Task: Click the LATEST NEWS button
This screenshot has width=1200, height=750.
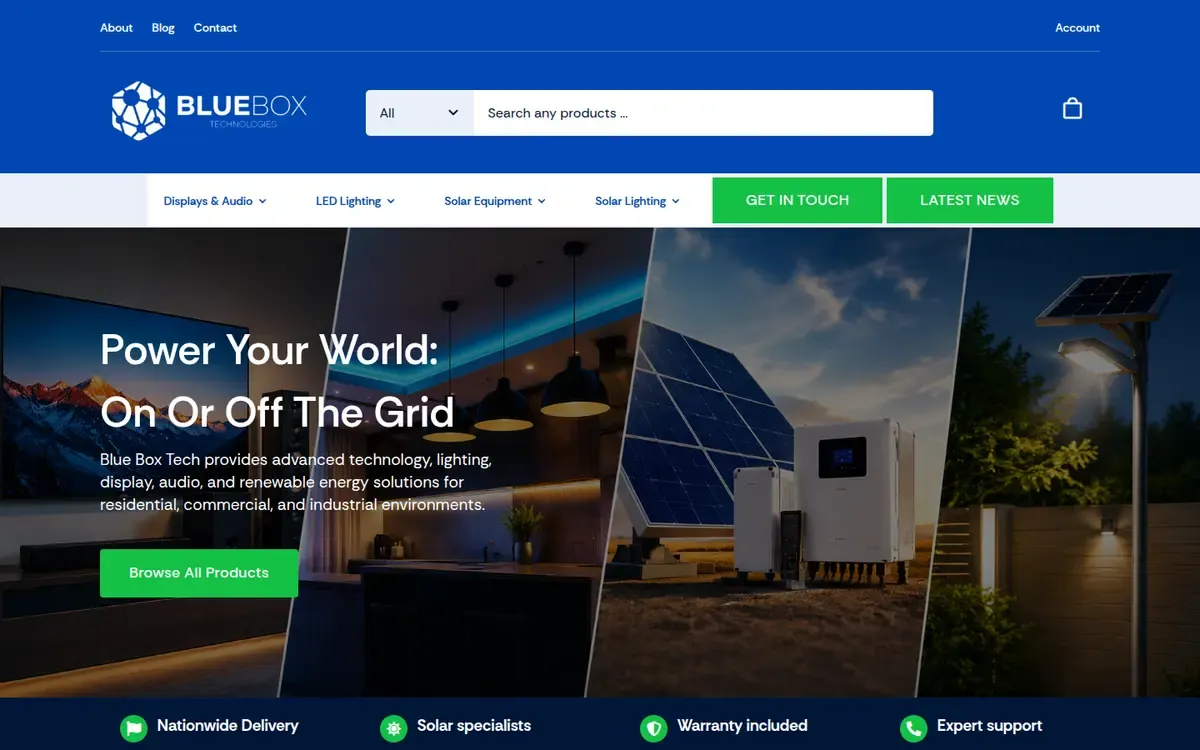Action: click(969, 200)
